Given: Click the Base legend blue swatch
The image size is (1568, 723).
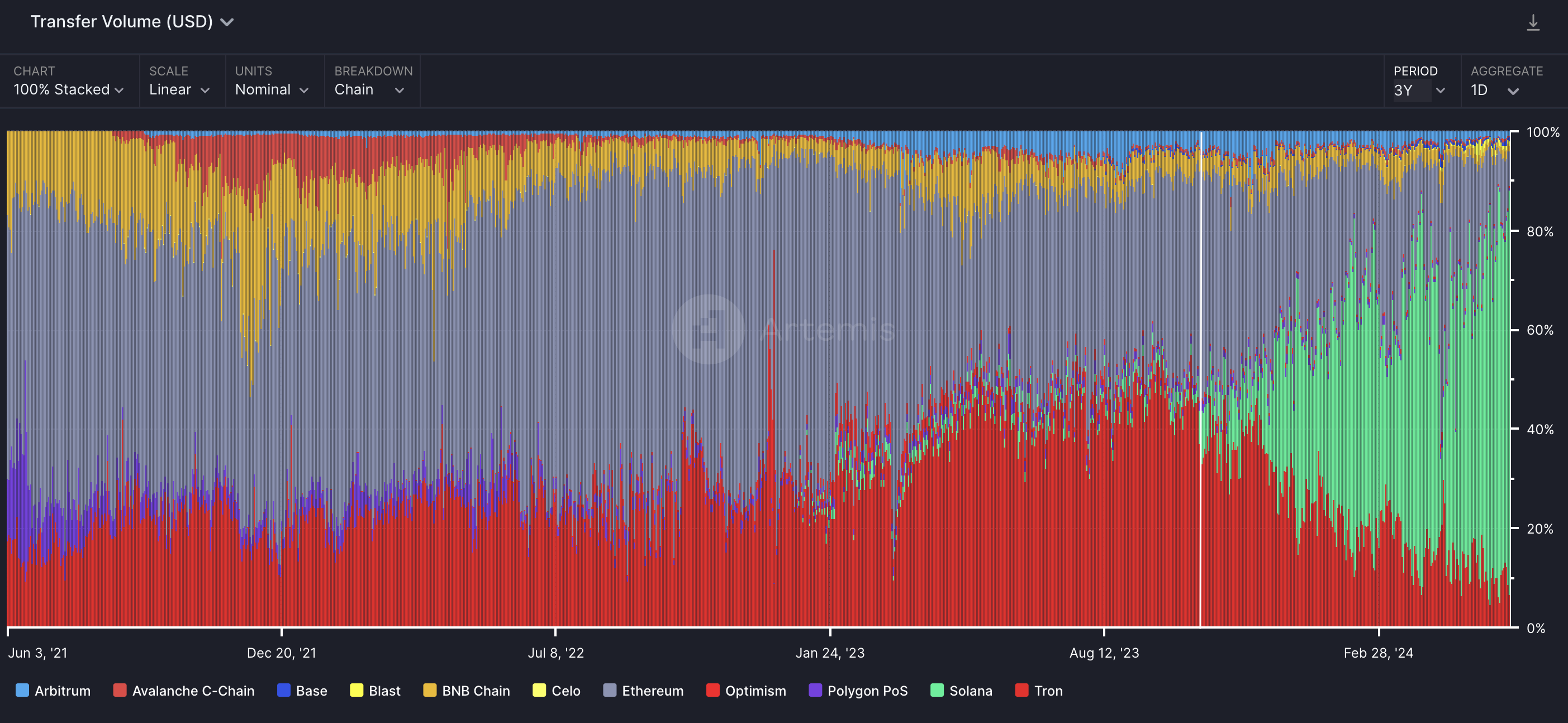Looking at the screenshot, I should tap(284, 690).
